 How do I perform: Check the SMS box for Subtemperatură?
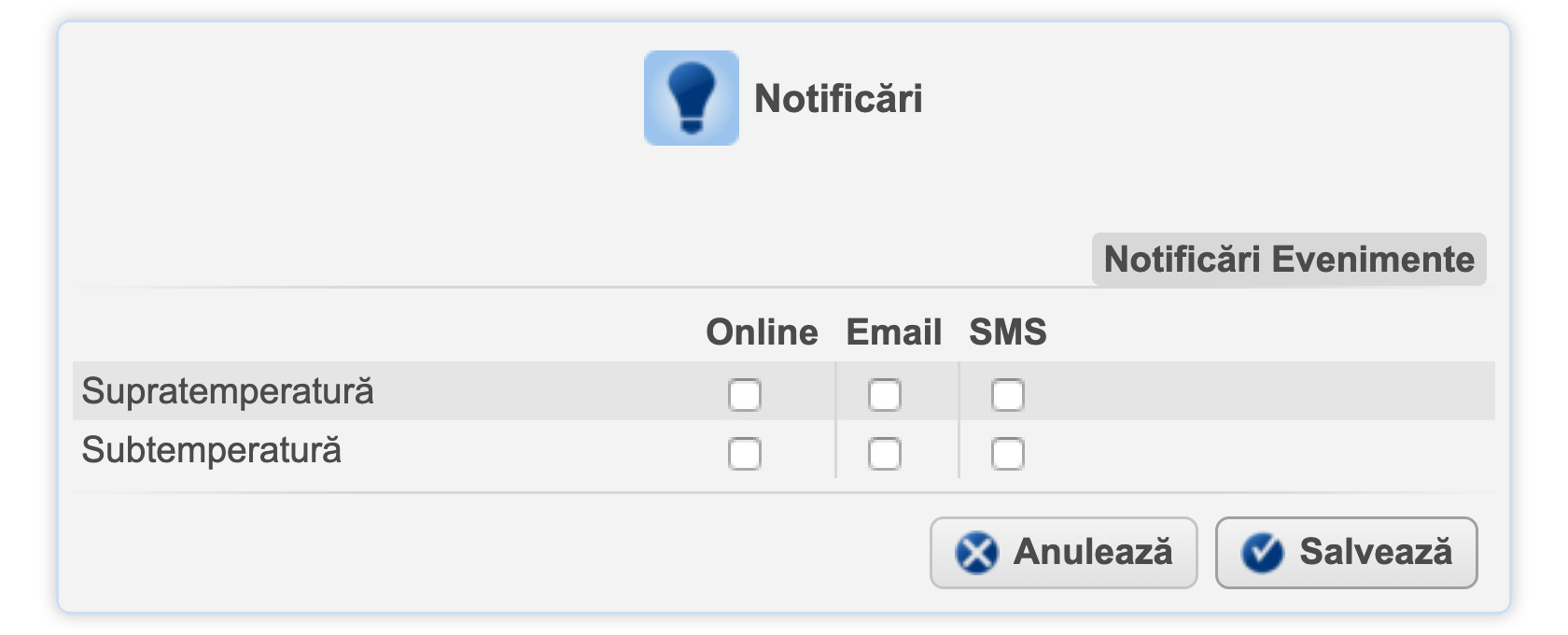tap(1007, 455)
